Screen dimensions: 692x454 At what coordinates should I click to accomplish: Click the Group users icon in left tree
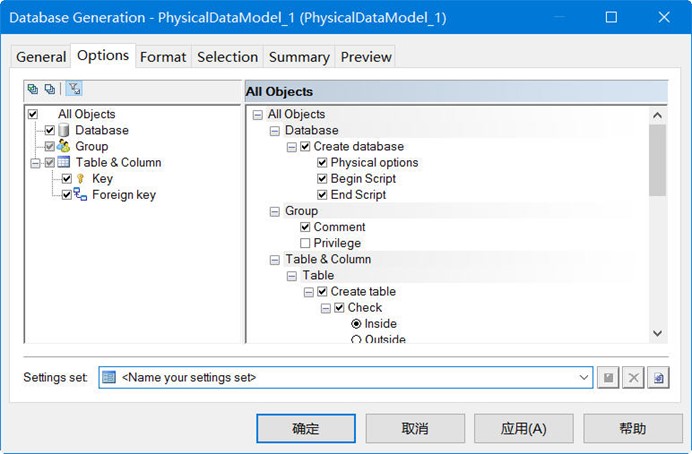64,146
